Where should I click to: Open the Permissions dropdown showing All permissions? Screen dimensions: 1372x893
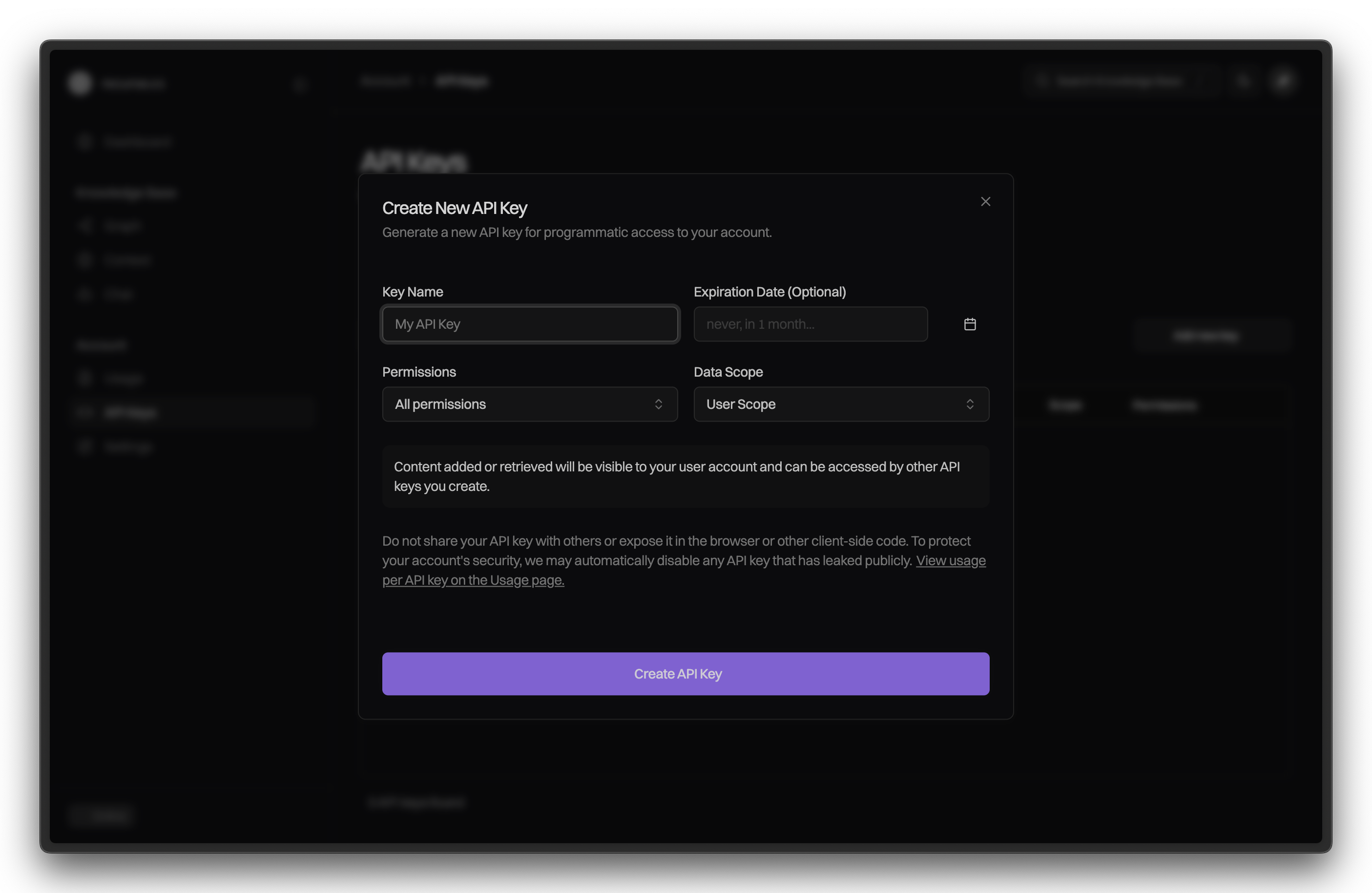(519, 404)
